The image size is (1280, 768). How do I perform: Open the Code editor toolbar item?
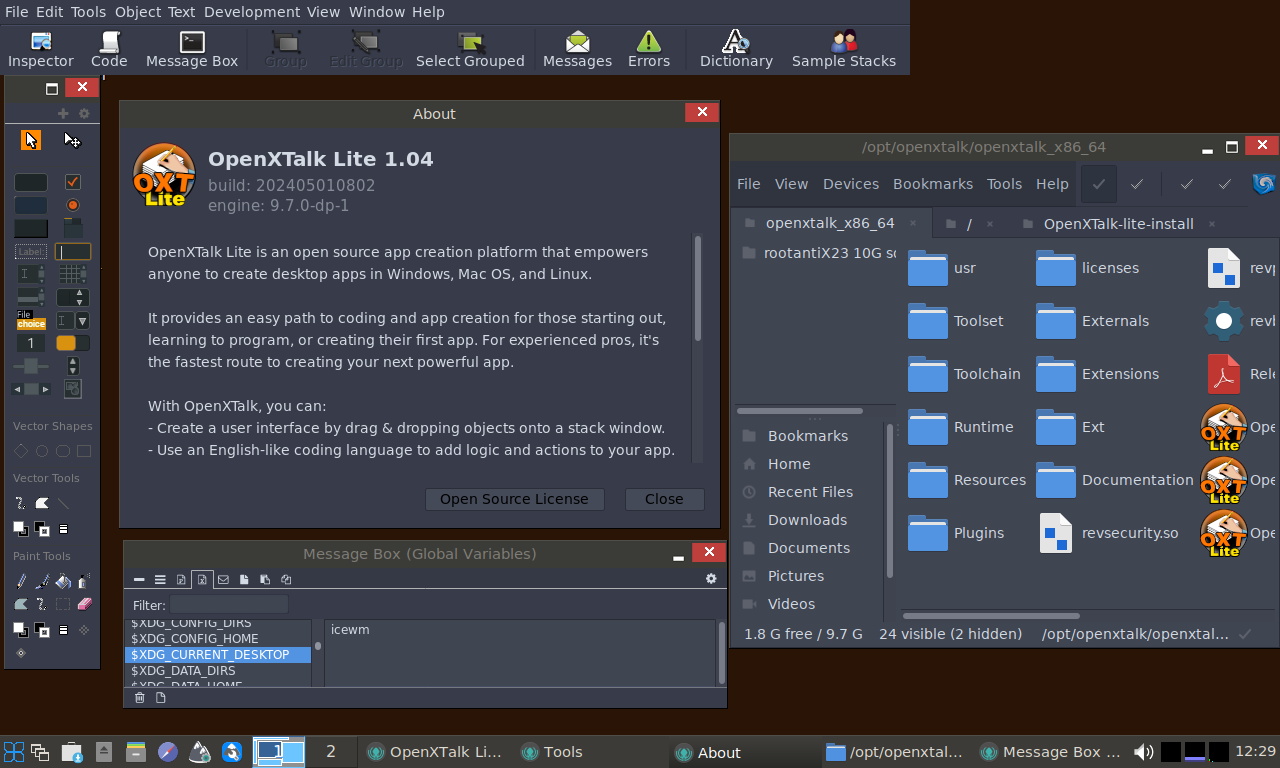pyautogui.click(x=109, y=49)
